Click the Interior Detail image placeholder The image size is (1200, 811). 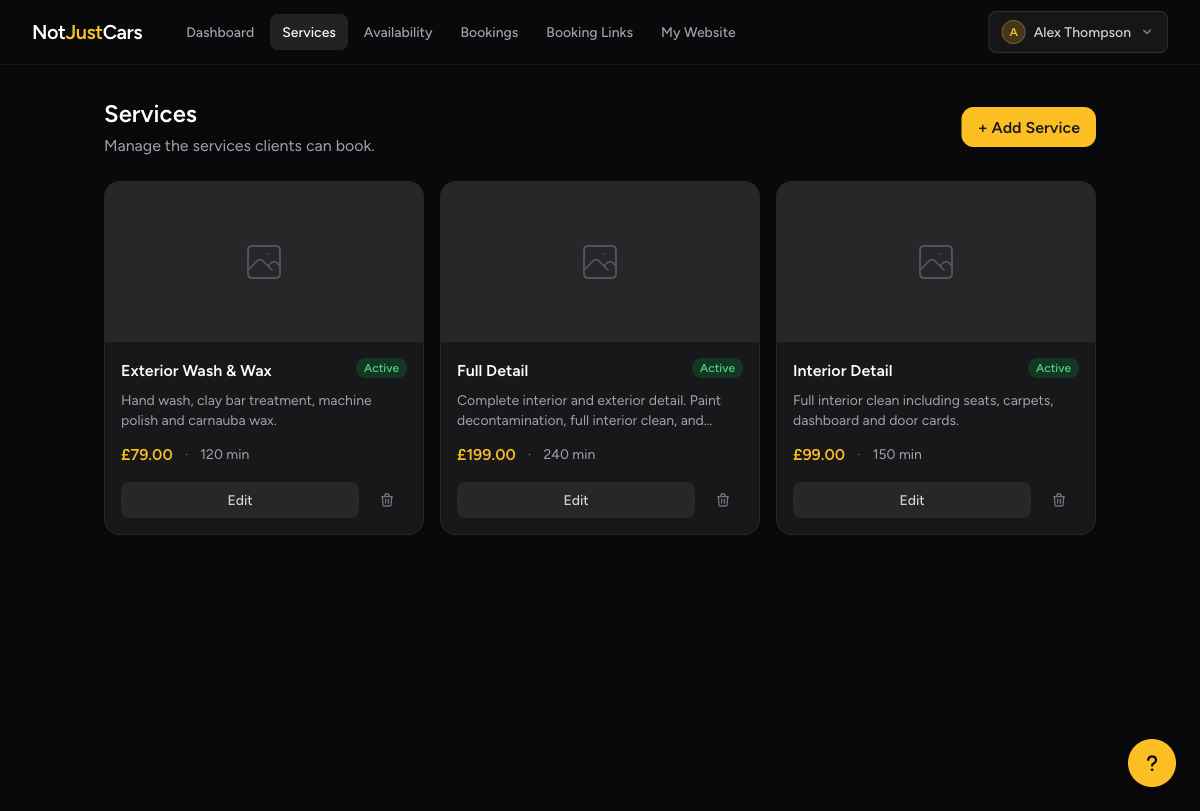coord(935,261)
